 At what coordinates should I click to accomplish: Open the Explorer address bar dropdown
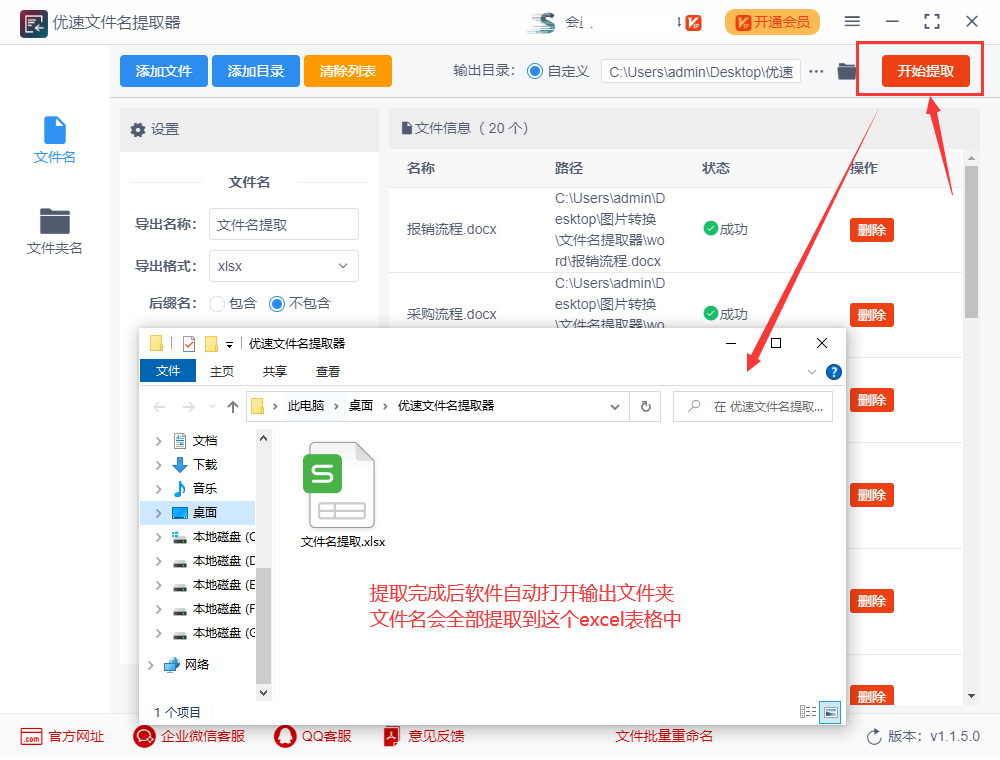pos(615,406)
